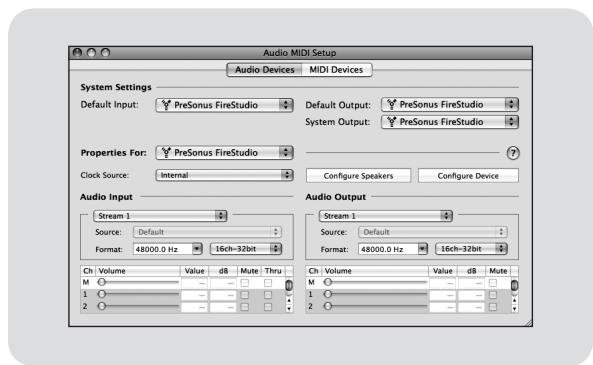The height and width of the screenshot is (365, 593).
Task: Minimize the Audio MIDI Setup window
Action: tap(91, 53)
